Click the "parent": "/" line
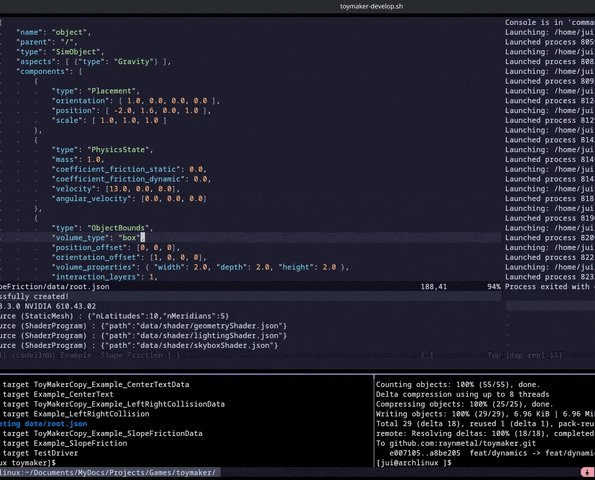This screenshot has width=595, height=480. (x=47, y=42)
